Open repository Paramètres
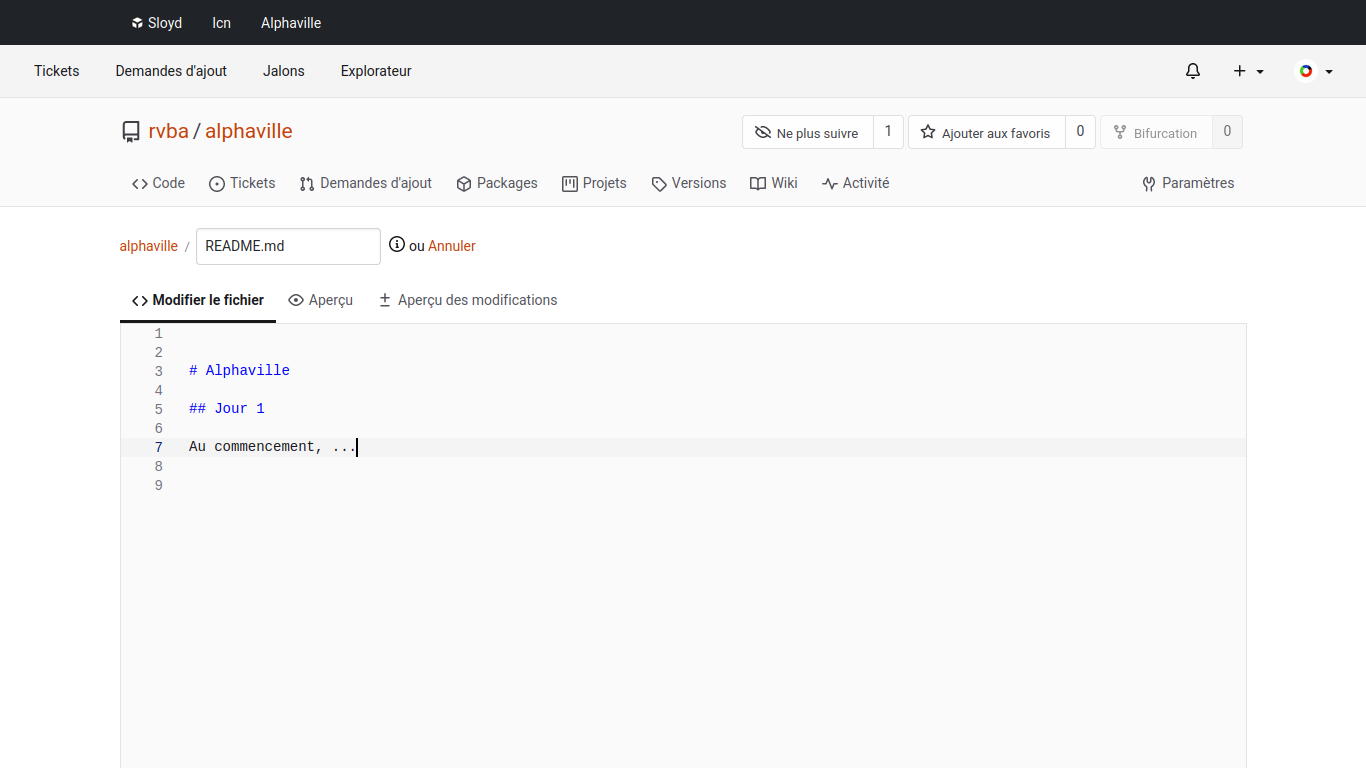1366x768 pixels. 1188,183
